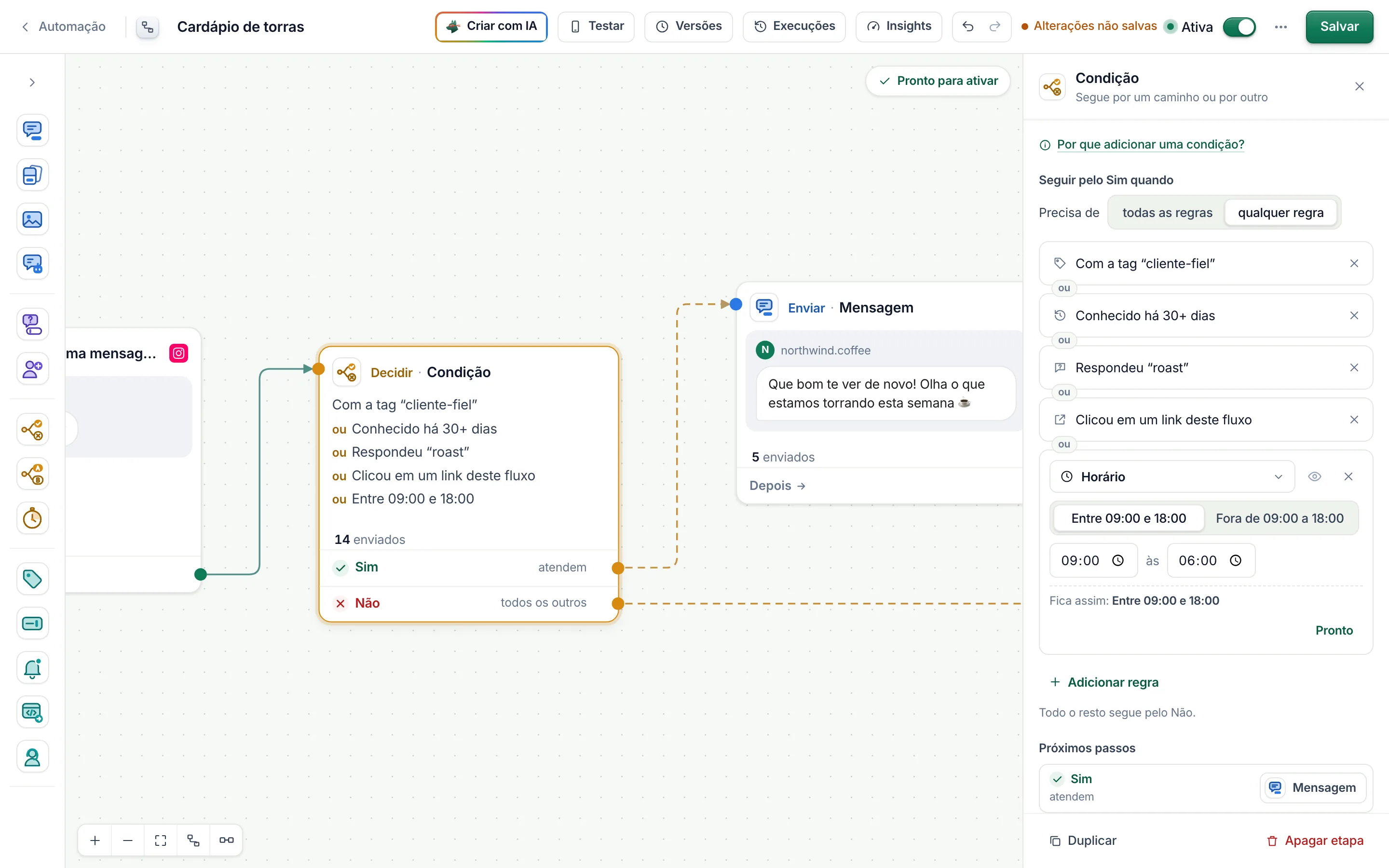Click 'Adicionar regra'
The image size is (1389, 868).
1104,682
